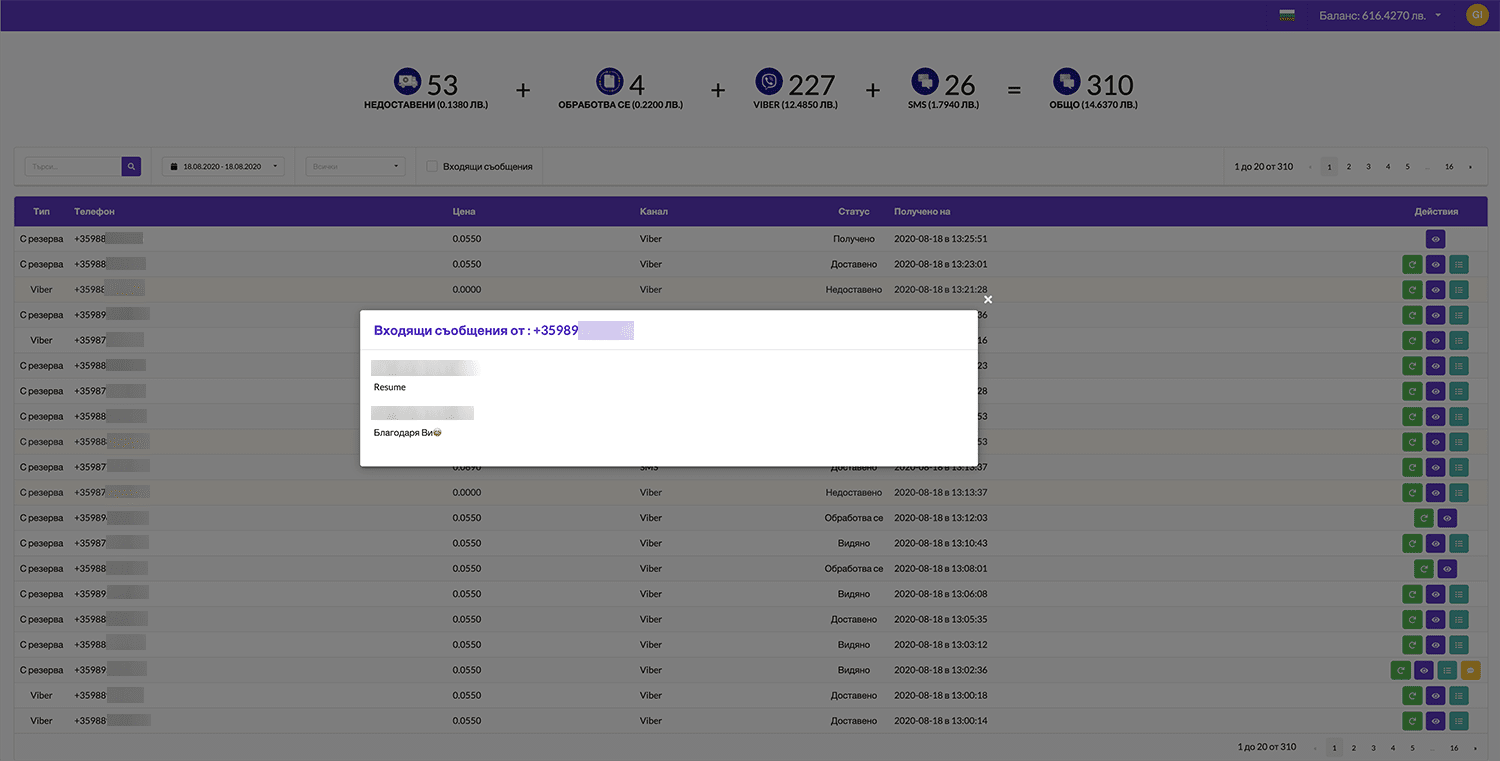Click the purple search magnifier button

(131, 167)
